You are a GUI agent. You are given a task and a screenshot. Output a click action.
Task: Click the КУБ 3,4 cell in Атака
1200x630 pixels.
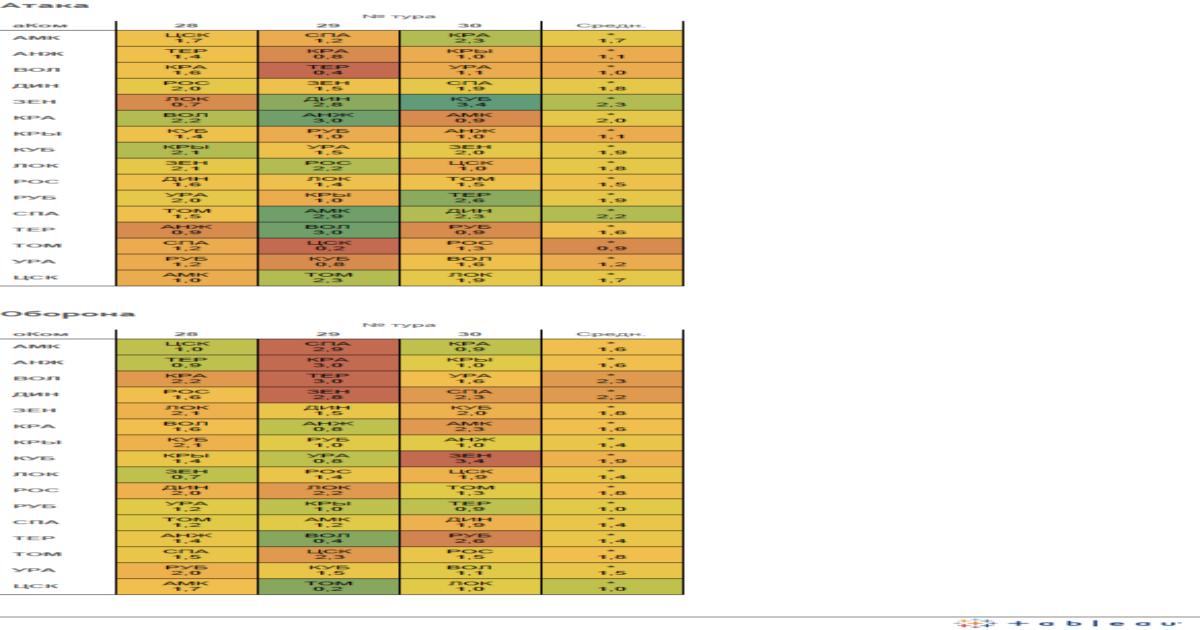pos(470,102)
